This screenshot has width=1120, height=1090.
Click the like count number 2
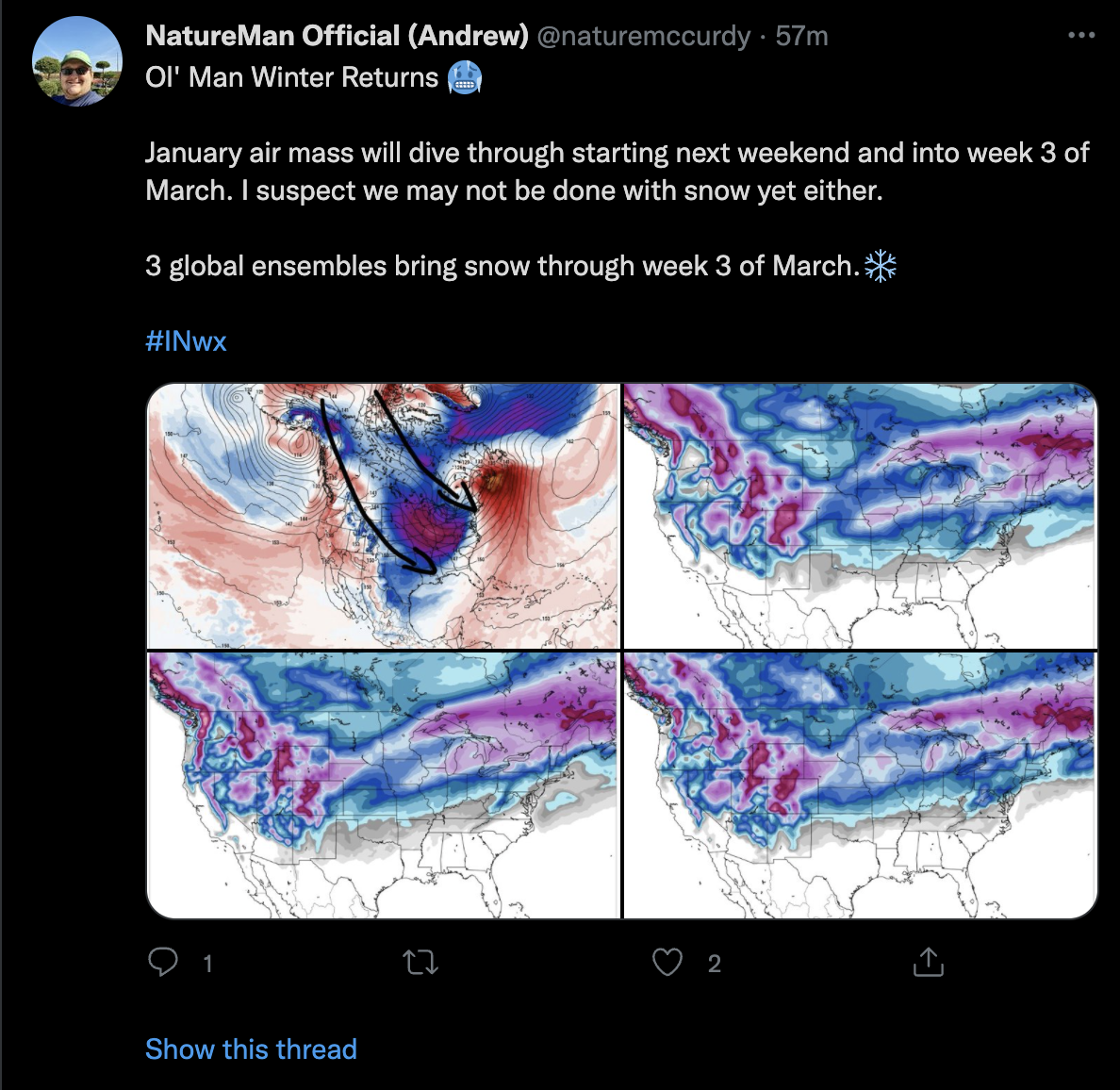pyautogui.click(x=715, y=964)
